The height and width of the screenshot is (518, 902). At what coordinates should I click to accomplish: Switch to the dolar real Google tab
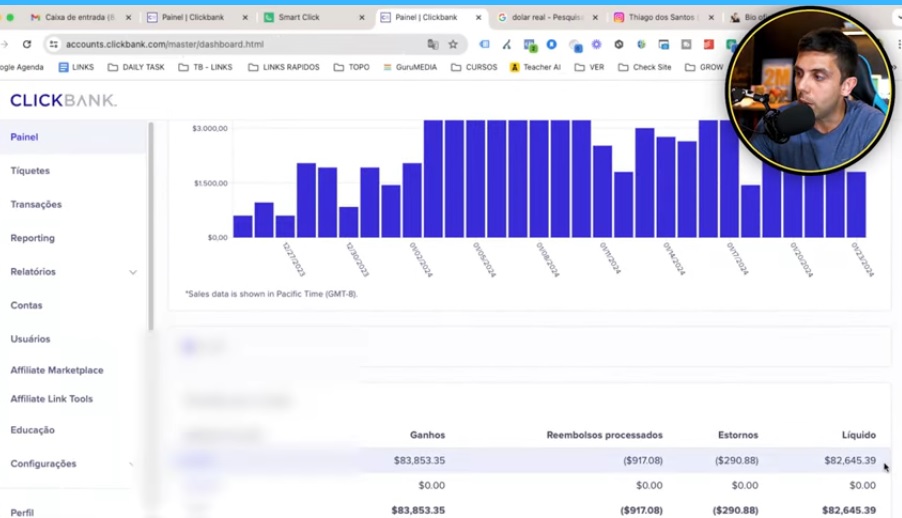545,17
